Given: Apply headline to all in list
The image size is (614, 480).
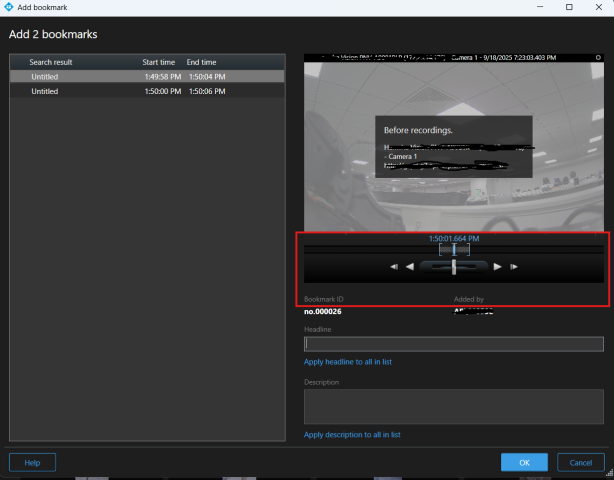Looking at the screenshot, I should 348,362.
